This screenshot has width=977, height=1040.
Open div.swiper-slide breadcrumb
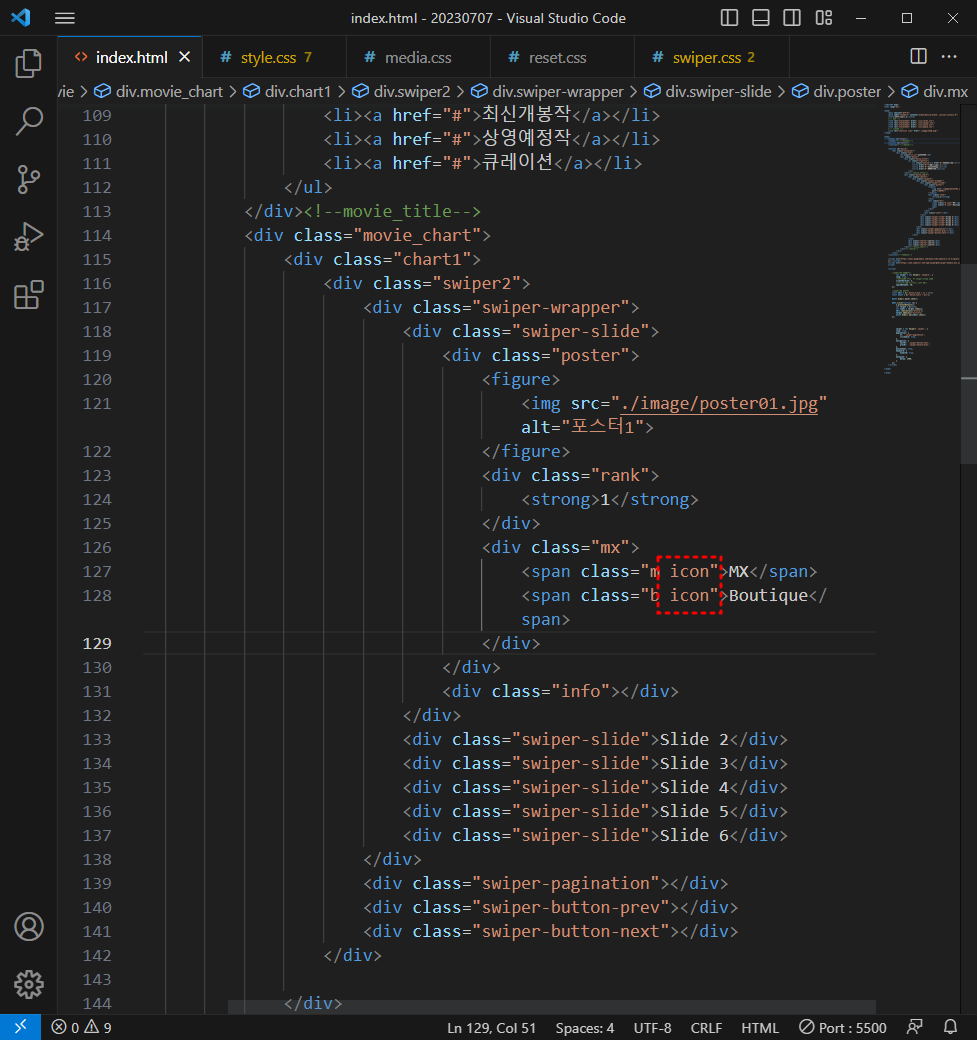pyautogui.click(x=708, y=92)
